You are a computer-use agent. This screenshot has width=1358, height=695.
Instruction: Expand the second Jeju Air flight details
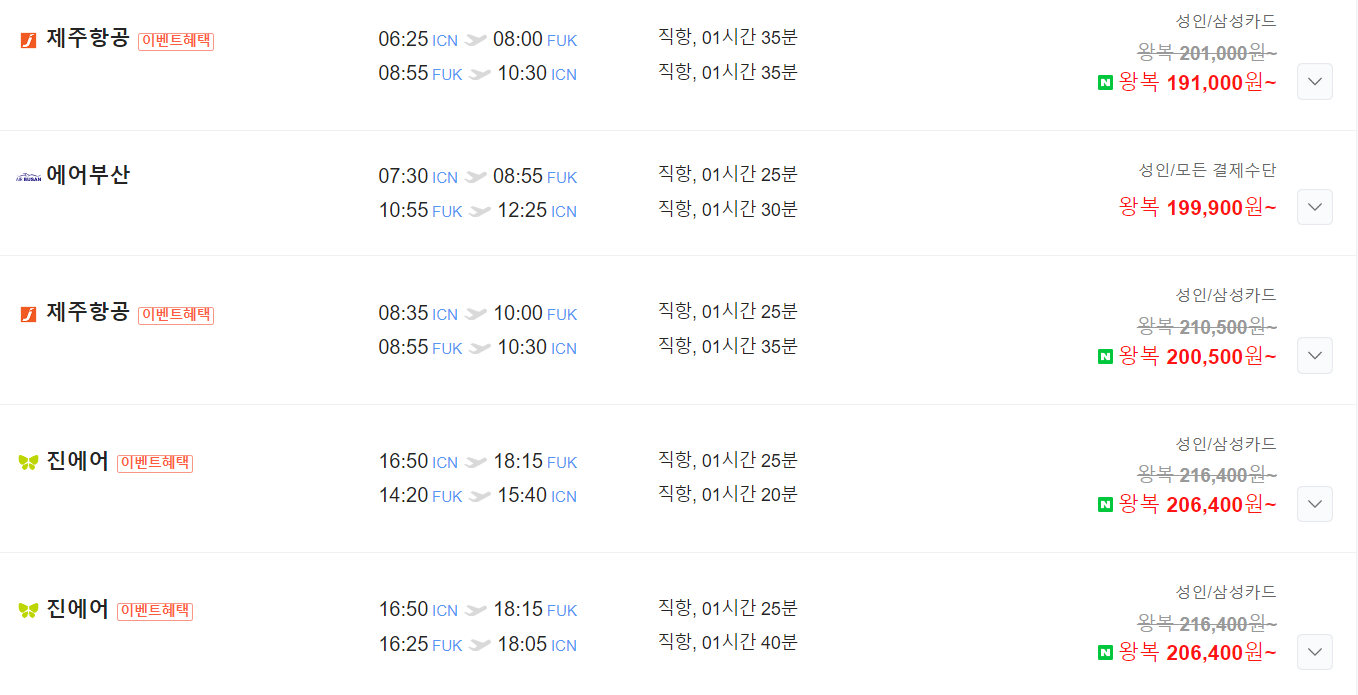point(1314,355)
